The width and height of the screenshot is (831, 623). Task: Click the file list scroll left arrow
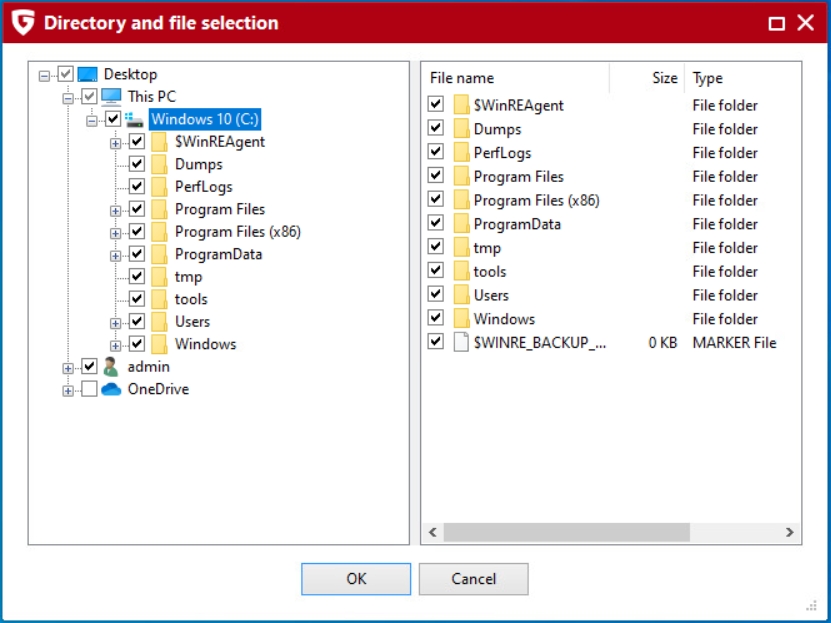(x=432, y=532)
